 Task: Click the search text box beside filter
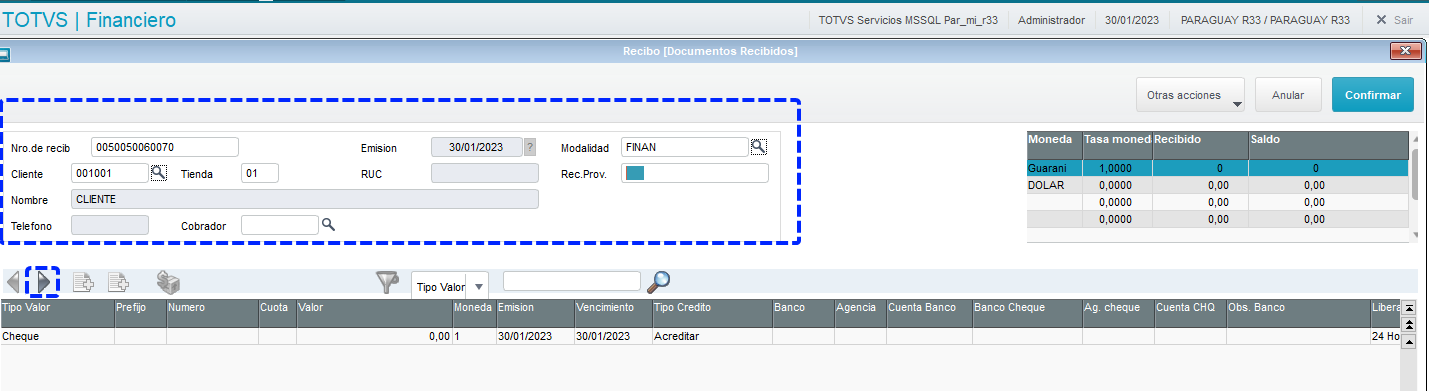(x=572, y=280)
